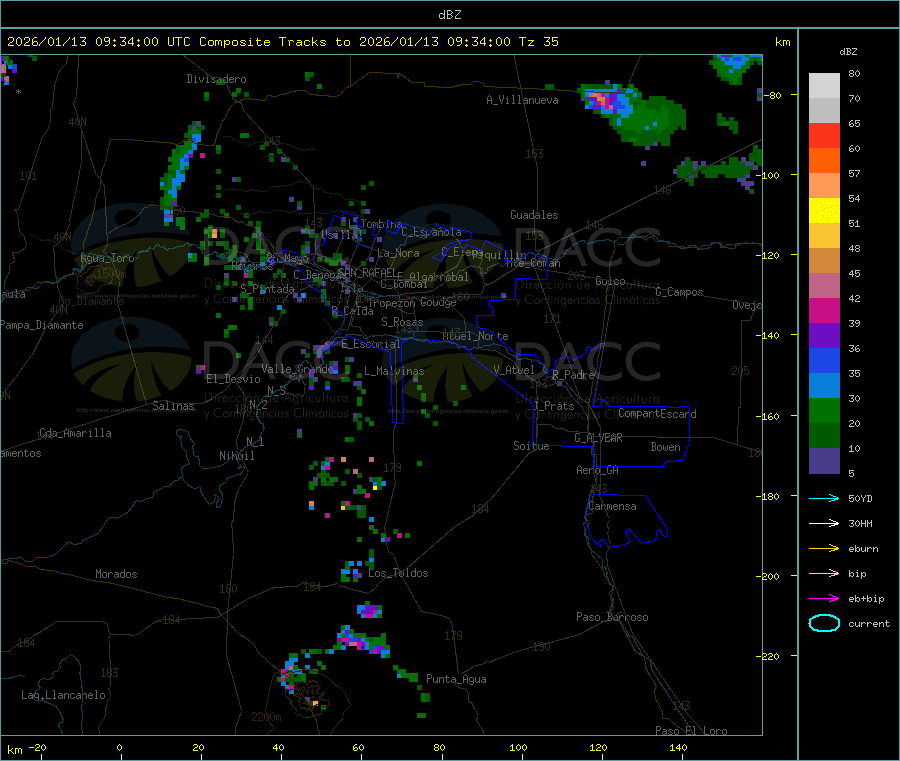Click the El_Desvio map label
The height and width of the screenshot is (761, 900).
pyautogui.click(x=233, y=379)
